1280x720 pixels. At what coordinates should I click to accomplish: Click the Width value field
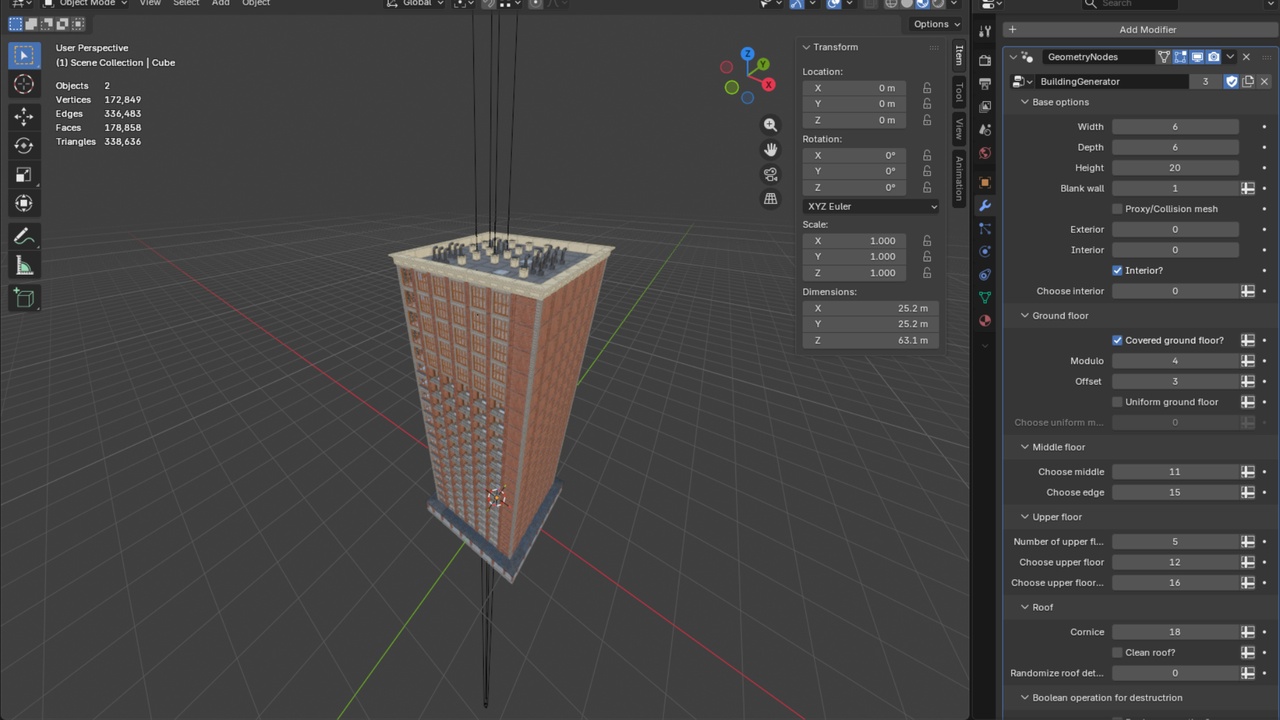pos(1175,127)
